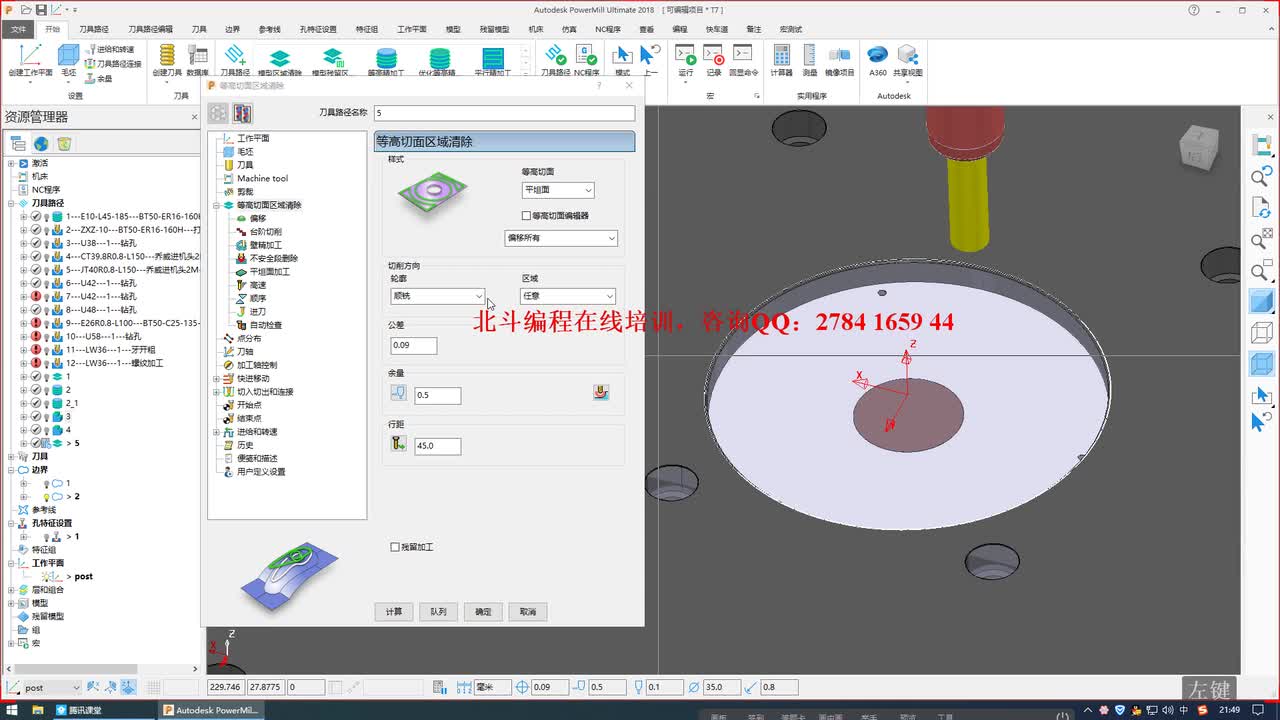Select the 模型区域清除 strategy icon
Screen dimensions: 1280x720
pos(279,61)
